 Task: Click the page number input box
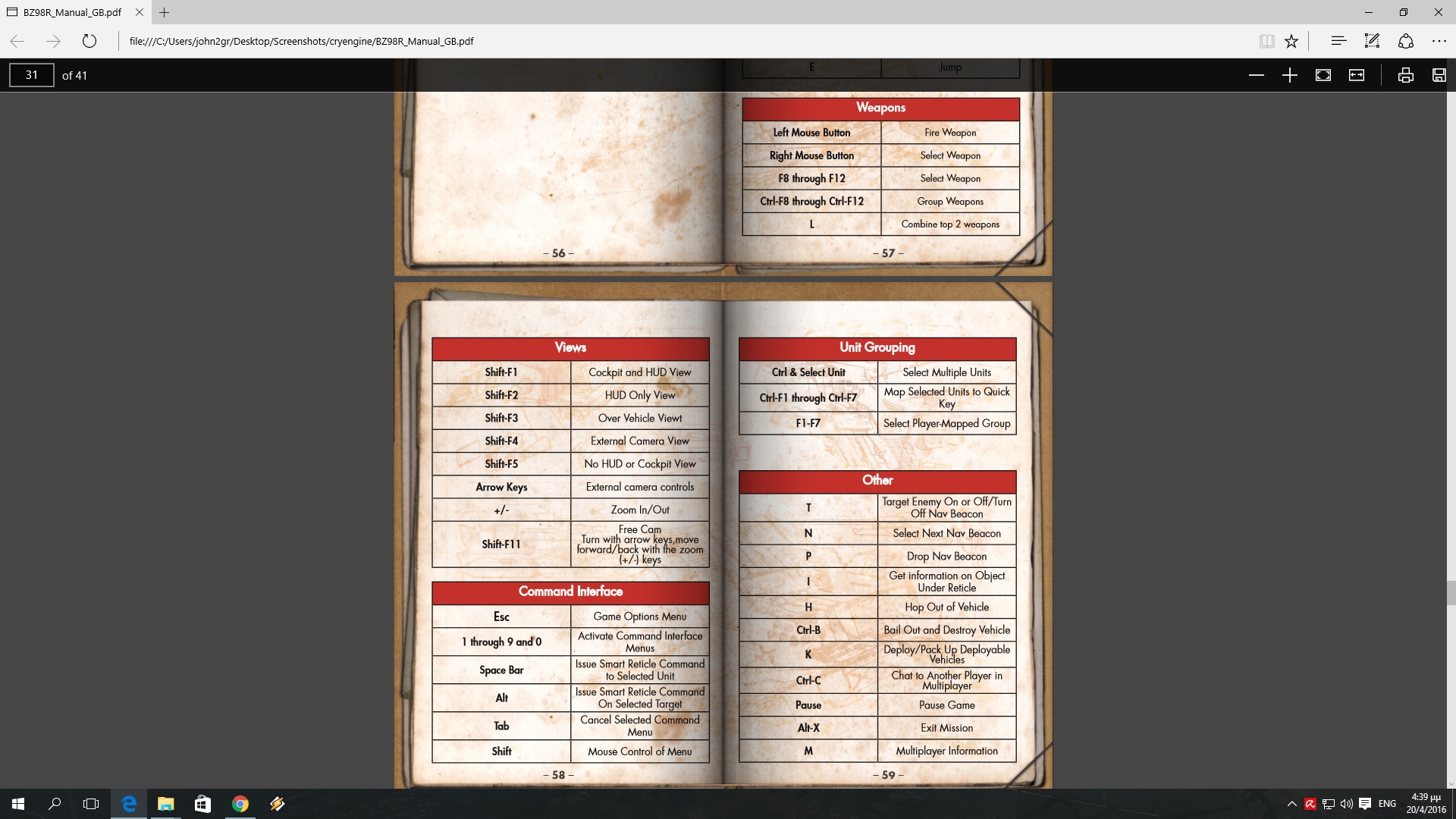32,75
